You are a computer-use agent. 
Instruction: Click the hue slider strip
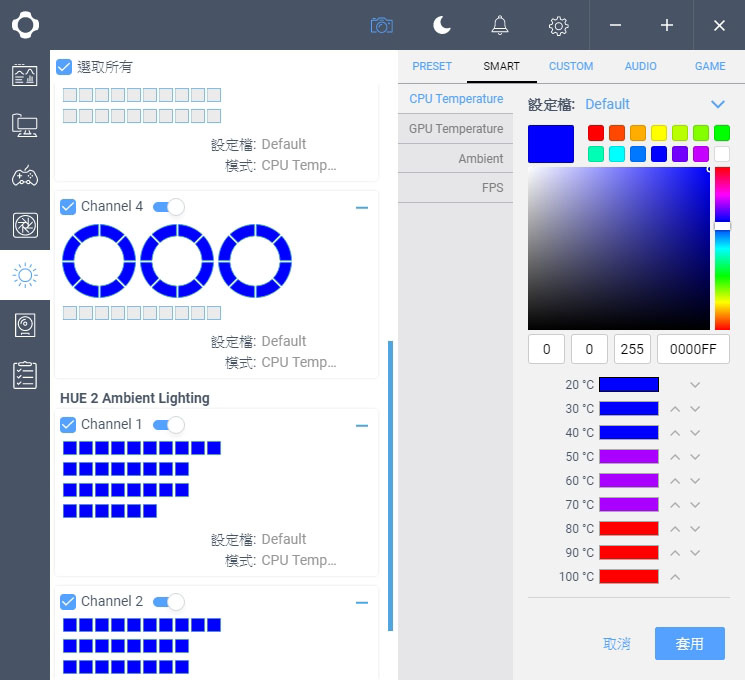(722, 248)
